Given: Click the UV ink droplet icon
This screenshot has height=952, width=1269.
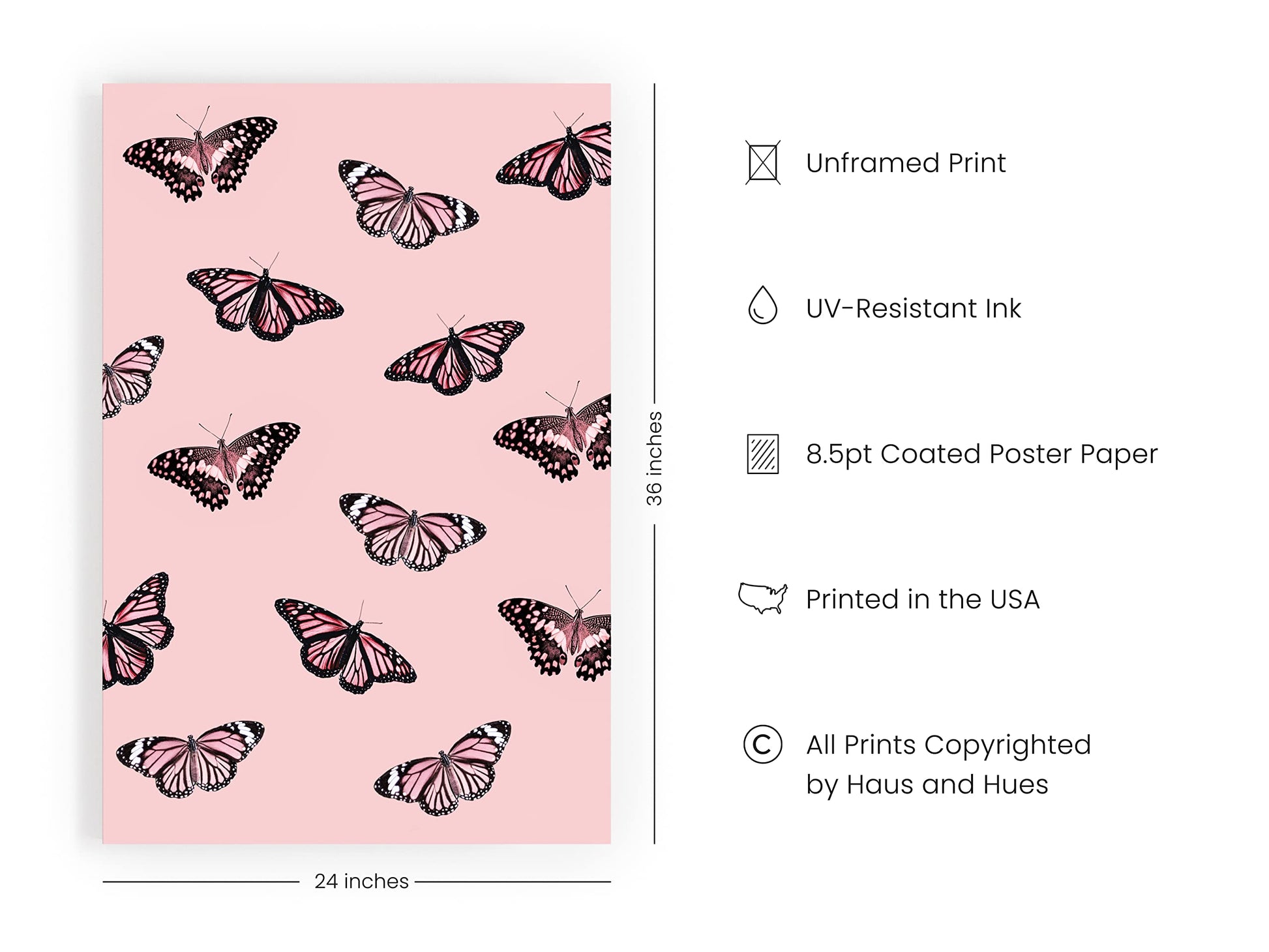Looking at the screenshot, I should click(762, 305).
